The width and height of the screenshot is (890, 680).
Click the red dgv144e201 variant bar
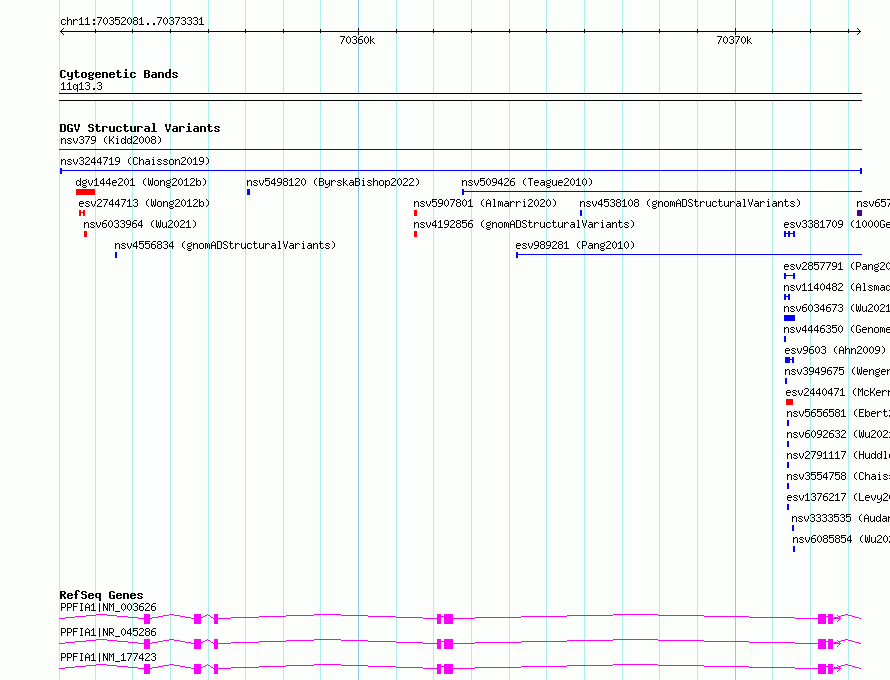[85, 192]
